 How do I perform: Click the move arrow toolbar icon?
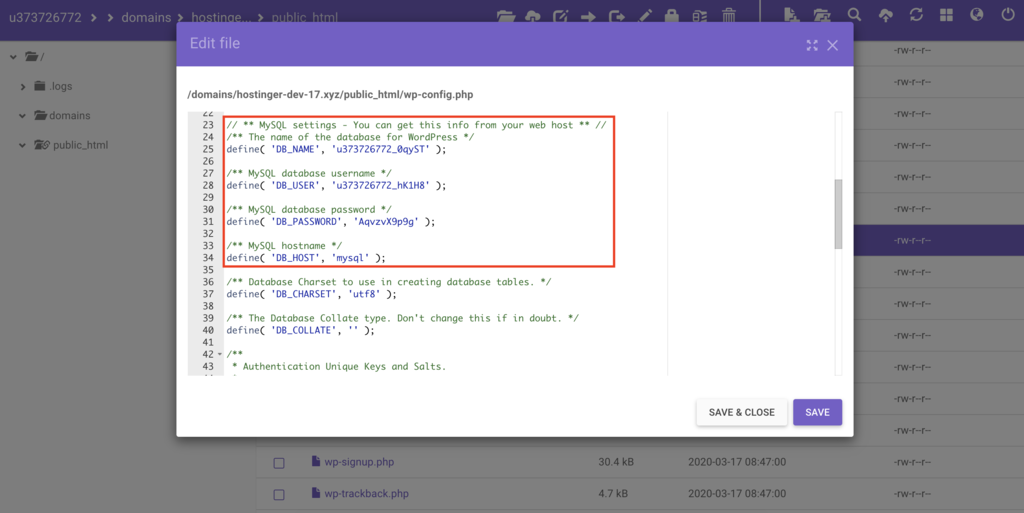pyautogui.click(x=588, y=16)
